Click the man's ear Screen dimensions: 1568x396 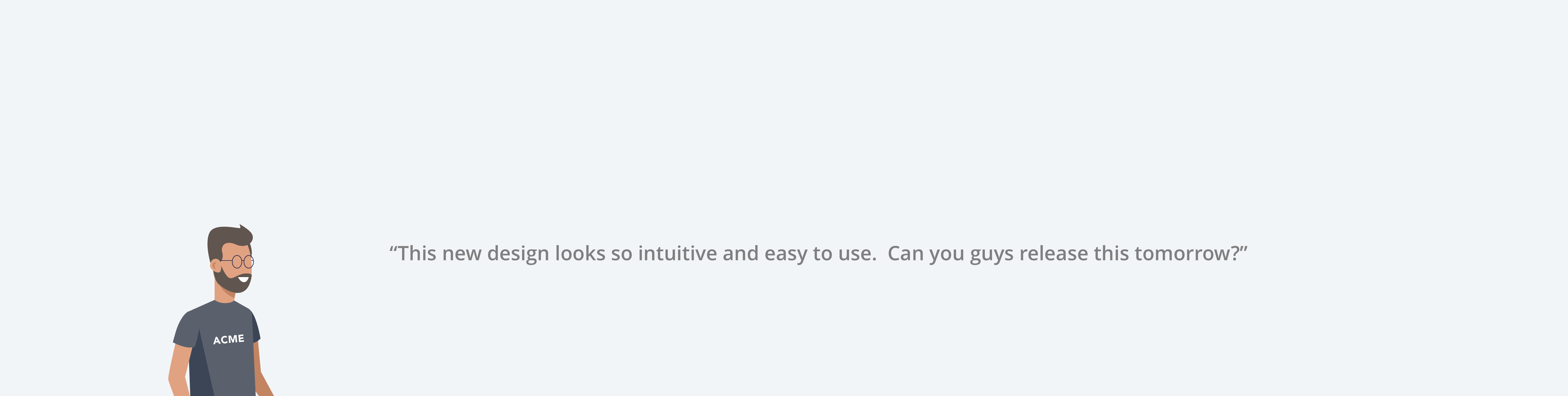(x=215, y=265)
